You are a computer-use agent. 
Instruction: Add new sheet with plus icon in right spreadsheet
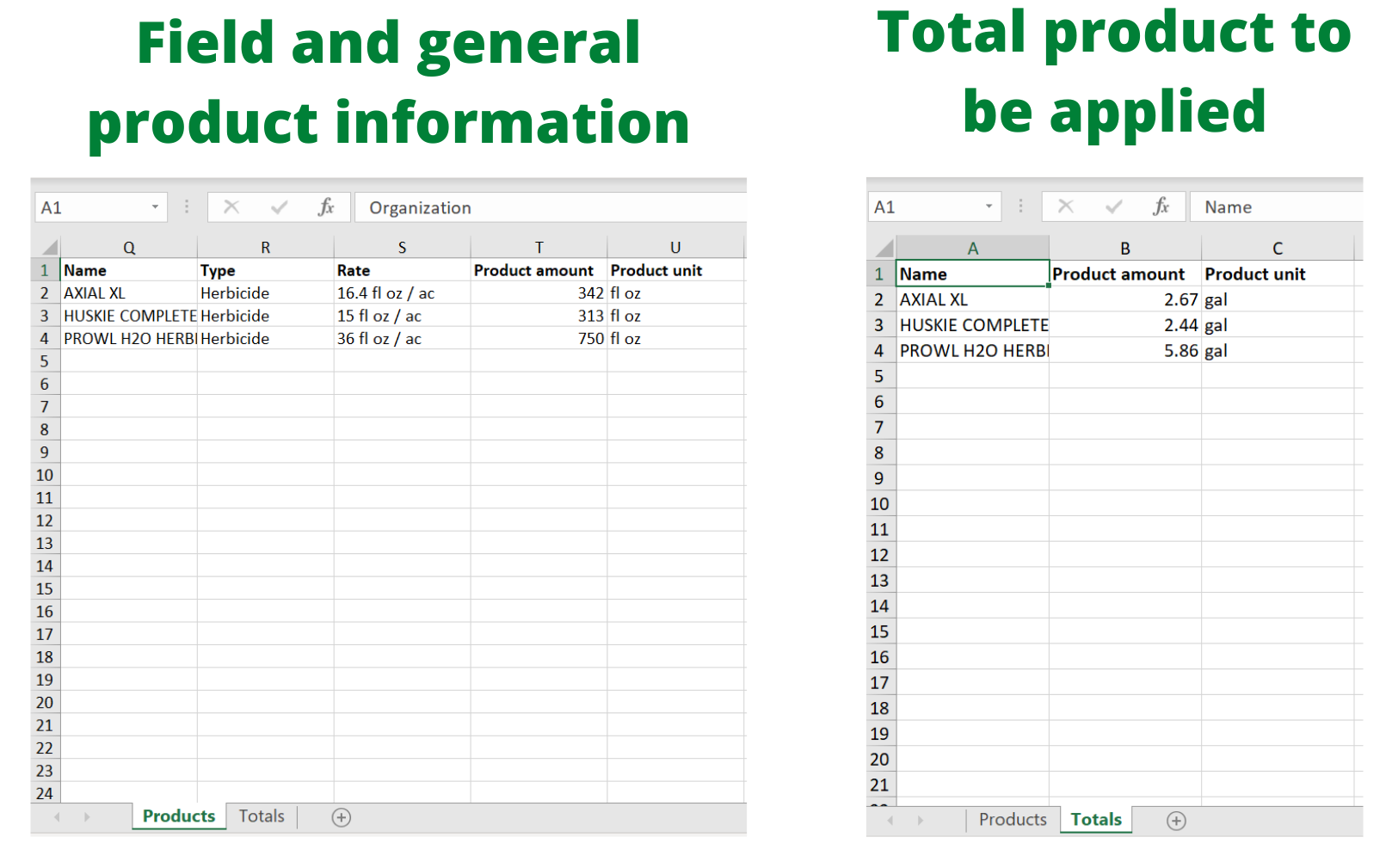click(x=1176, y=821)
